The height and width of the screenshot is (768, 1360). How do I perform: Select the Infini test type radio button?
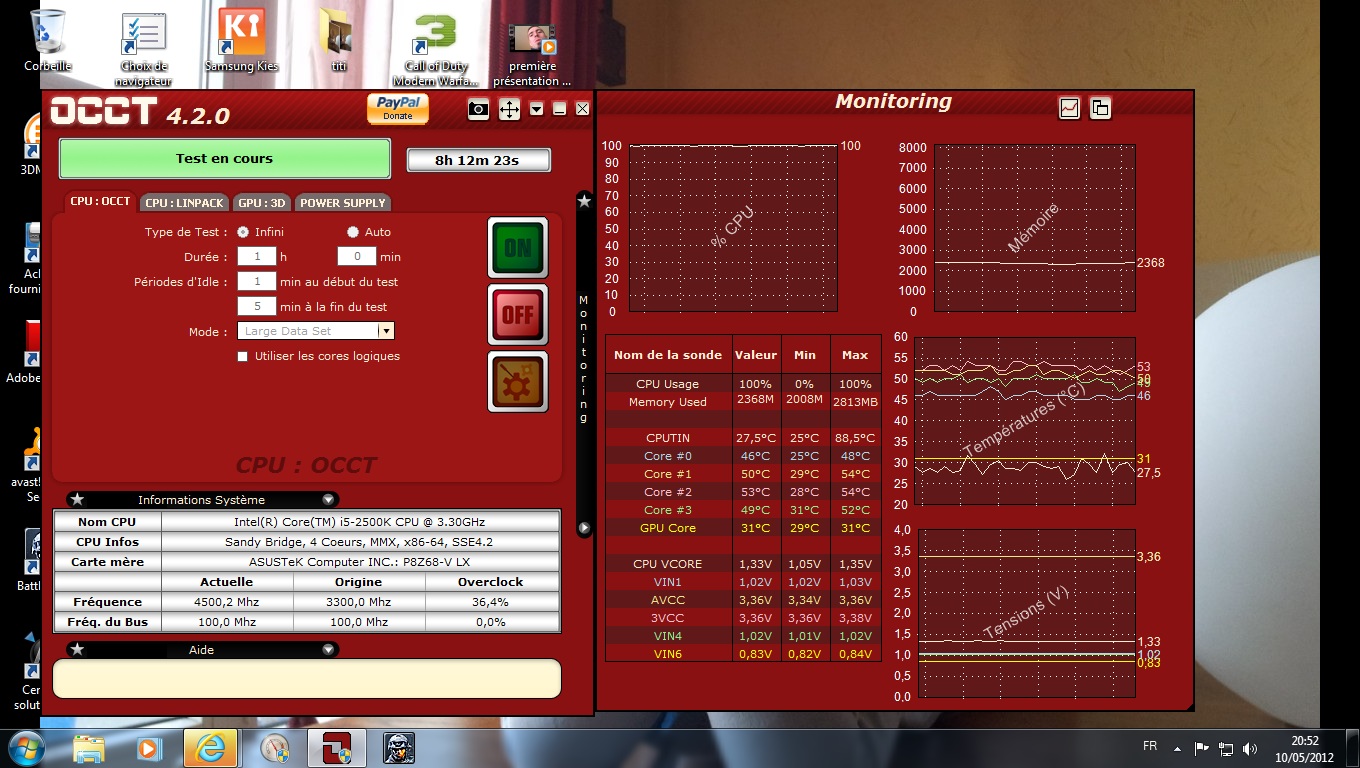(243, 232)
